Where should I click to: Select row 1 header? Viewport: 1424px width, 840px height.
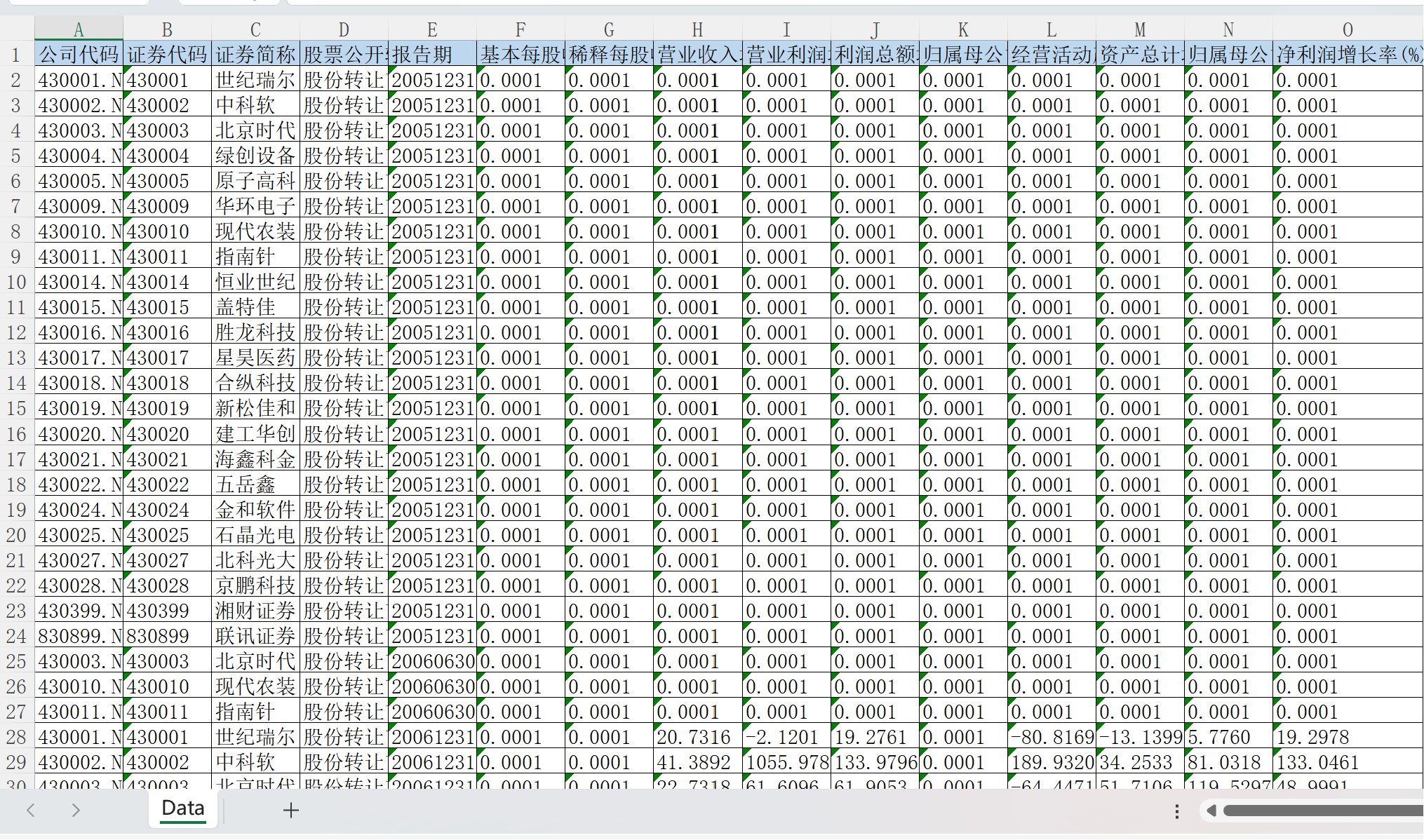(x=16, y=55)
